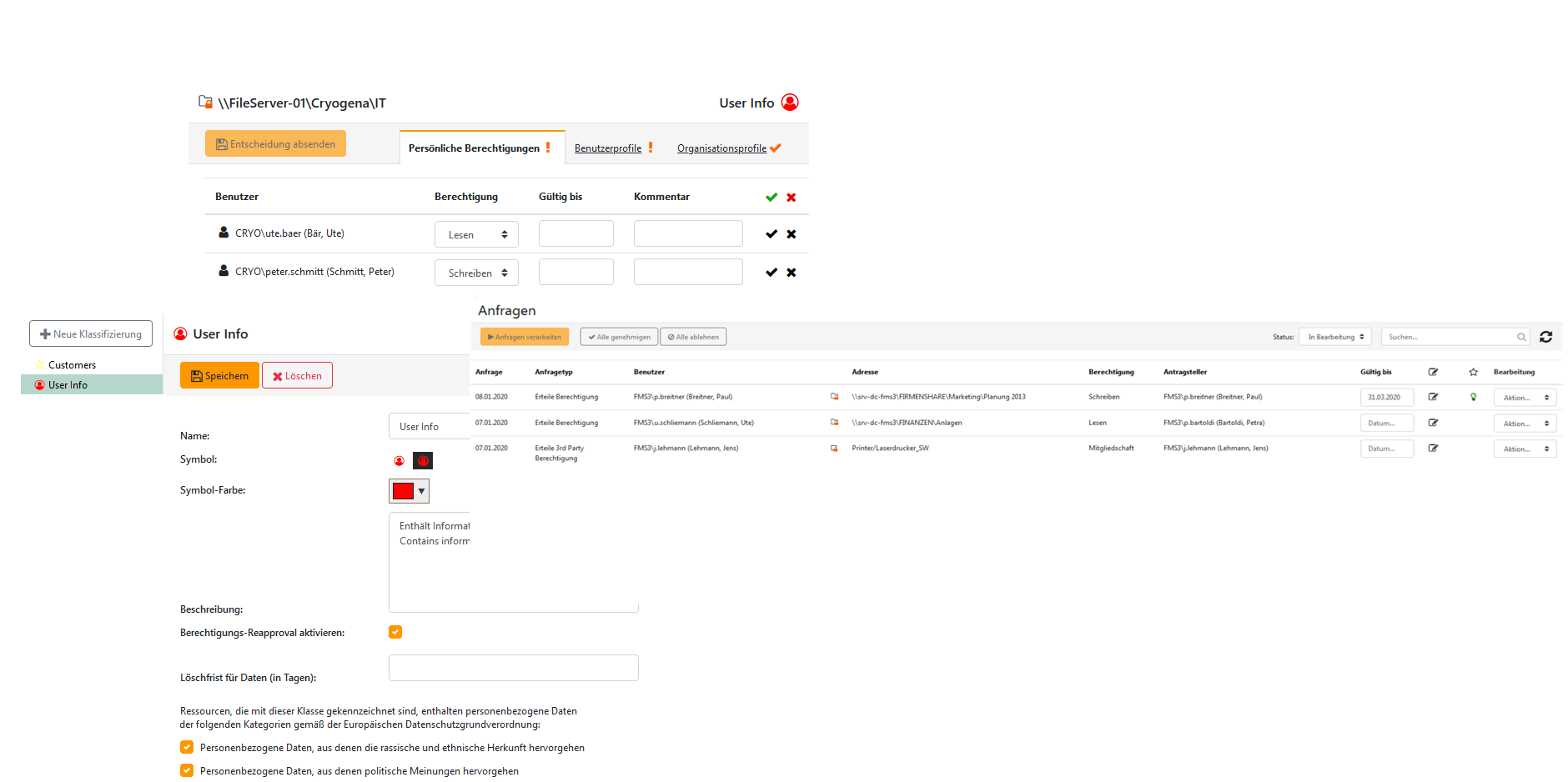Click the search magnifier icon in Anfragen

tap(1520, 337)
